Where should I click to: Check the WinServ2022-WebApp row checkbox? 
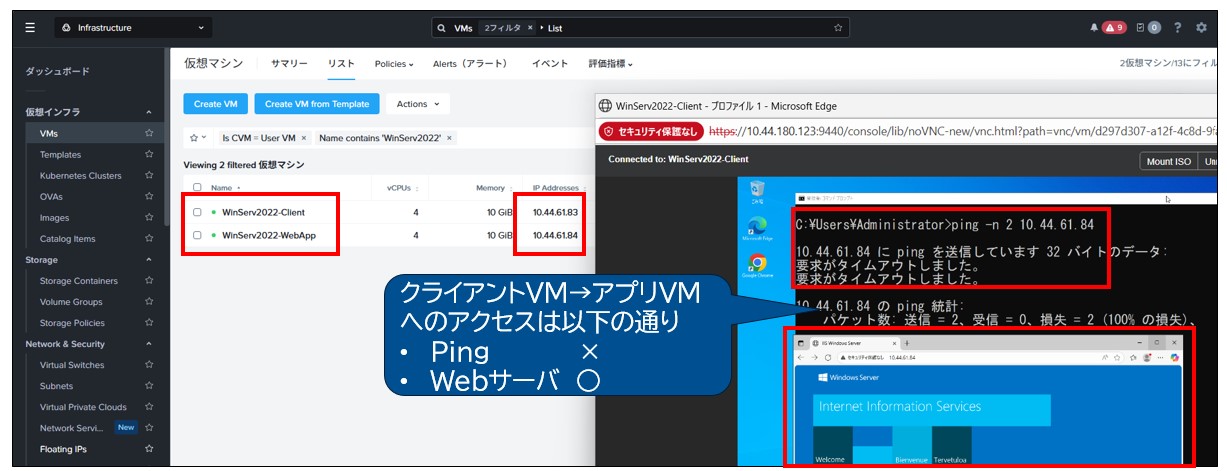197,236
